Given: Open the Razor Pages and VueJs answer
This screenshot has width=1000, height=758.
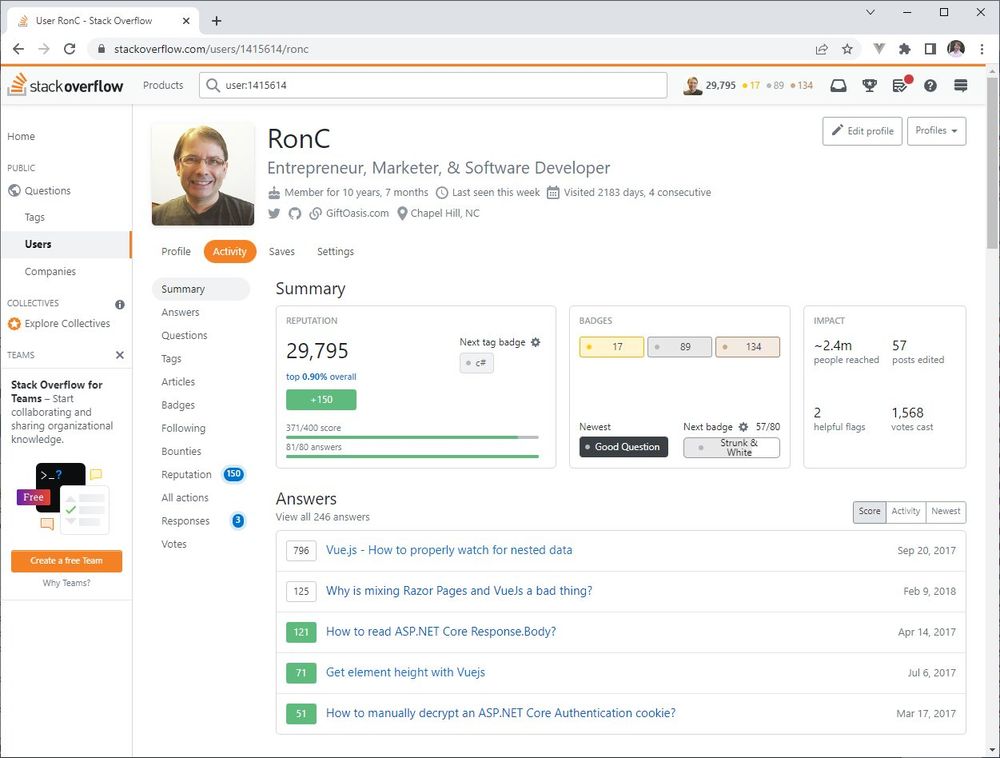Looking at the screenshot, I should (459, 591).
